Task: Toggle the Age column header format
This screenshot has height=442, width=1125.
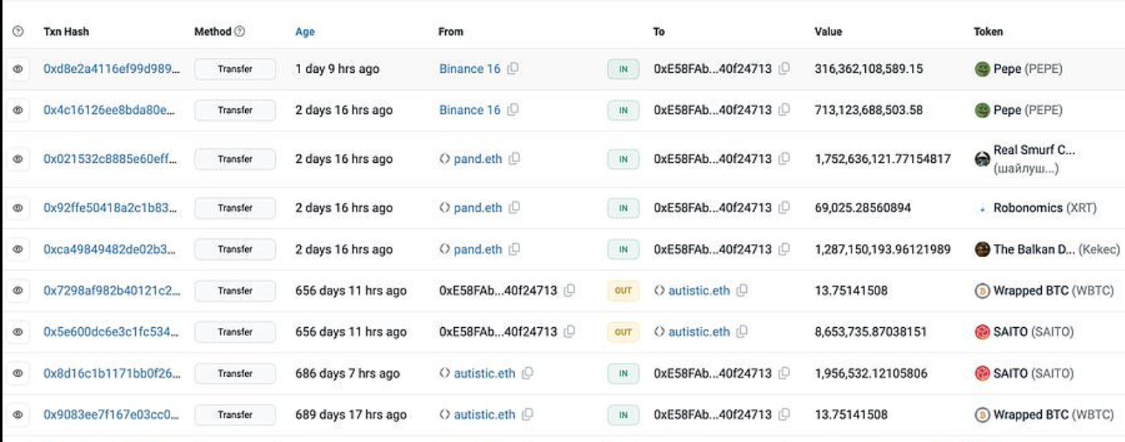Action: (305, 32)
